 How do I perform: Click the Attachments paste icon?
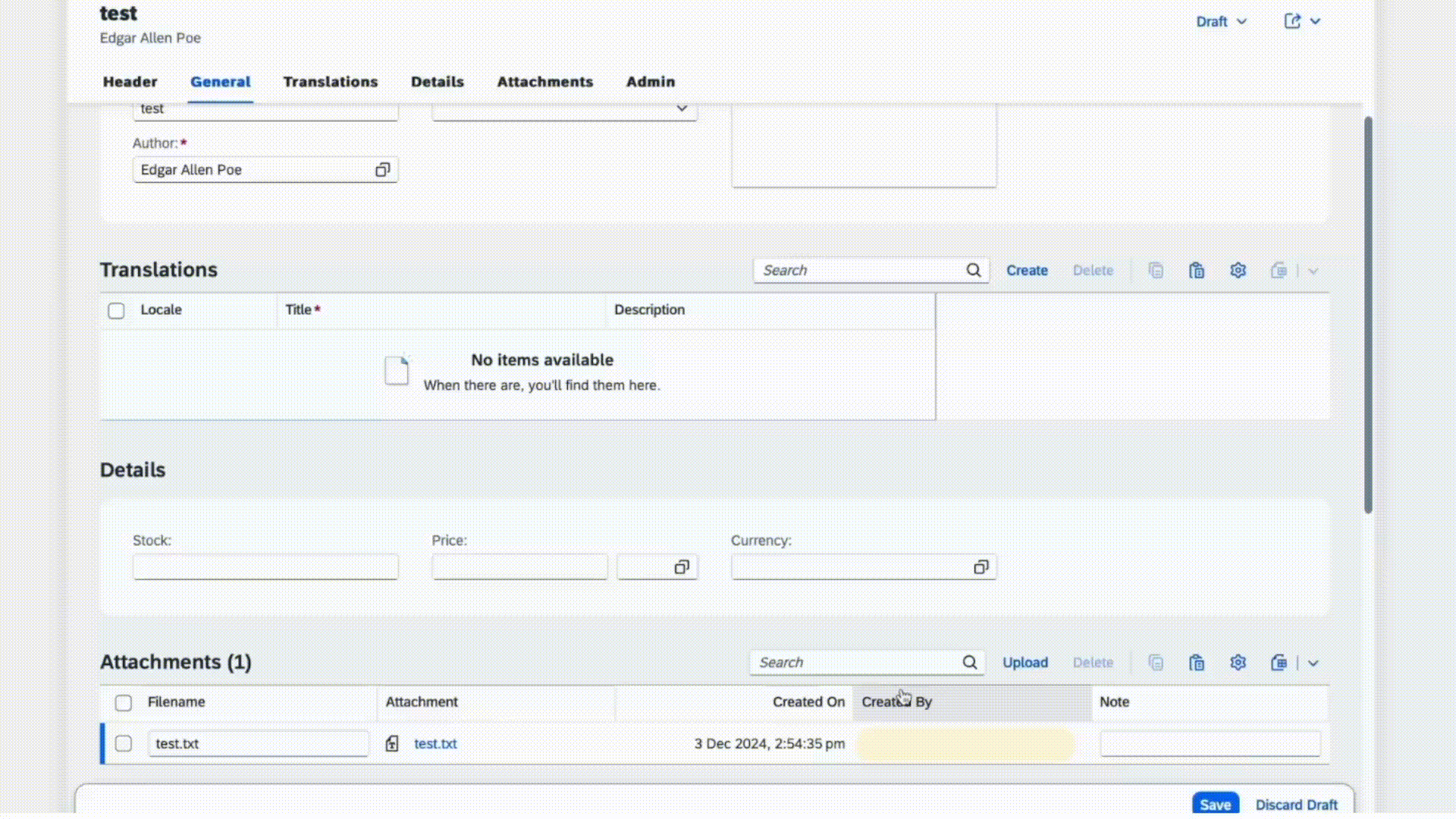1197,663
